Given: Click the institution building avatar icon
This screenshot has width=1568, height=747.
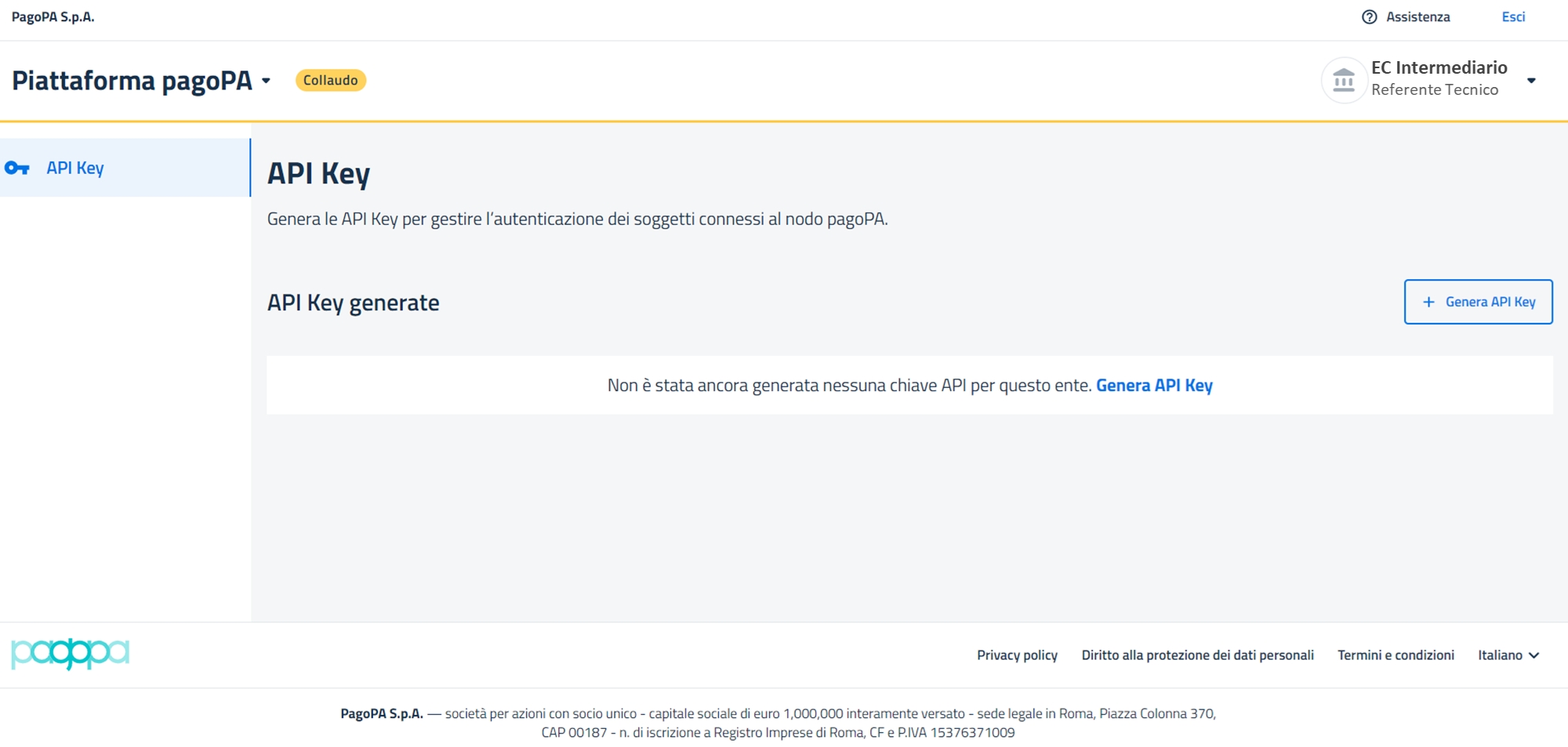Looking at the screenshot, I should (1344, 80).
